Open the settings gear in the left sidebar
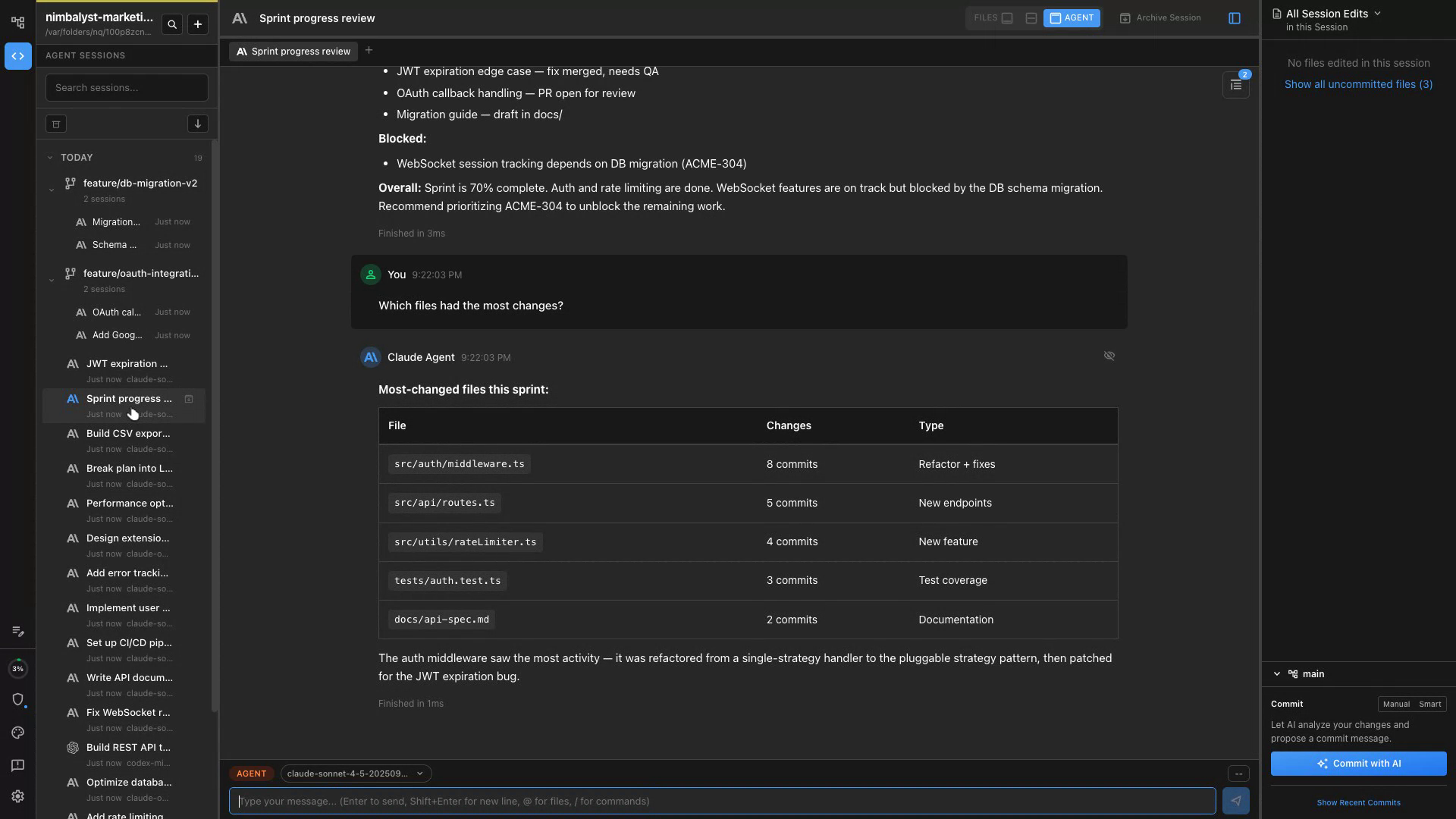 [18, 797]
